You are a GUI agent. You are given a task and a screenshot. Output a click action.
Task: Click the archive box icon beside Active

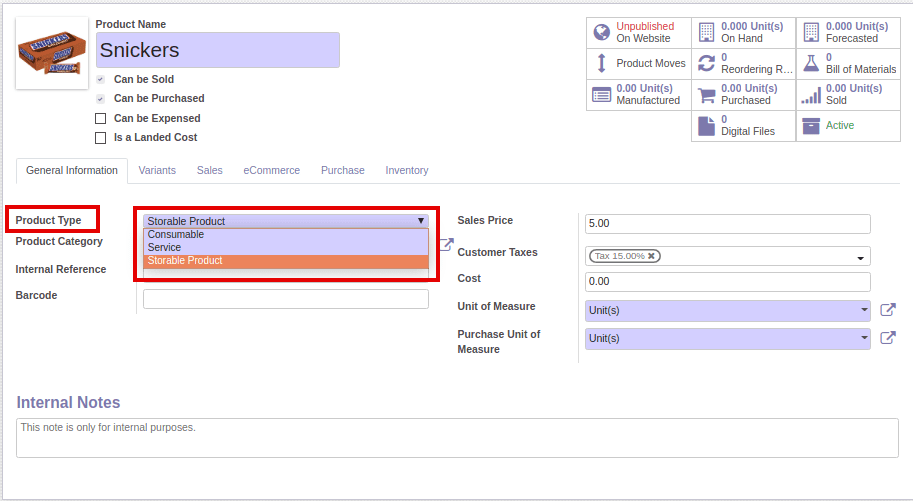(811, 125)
